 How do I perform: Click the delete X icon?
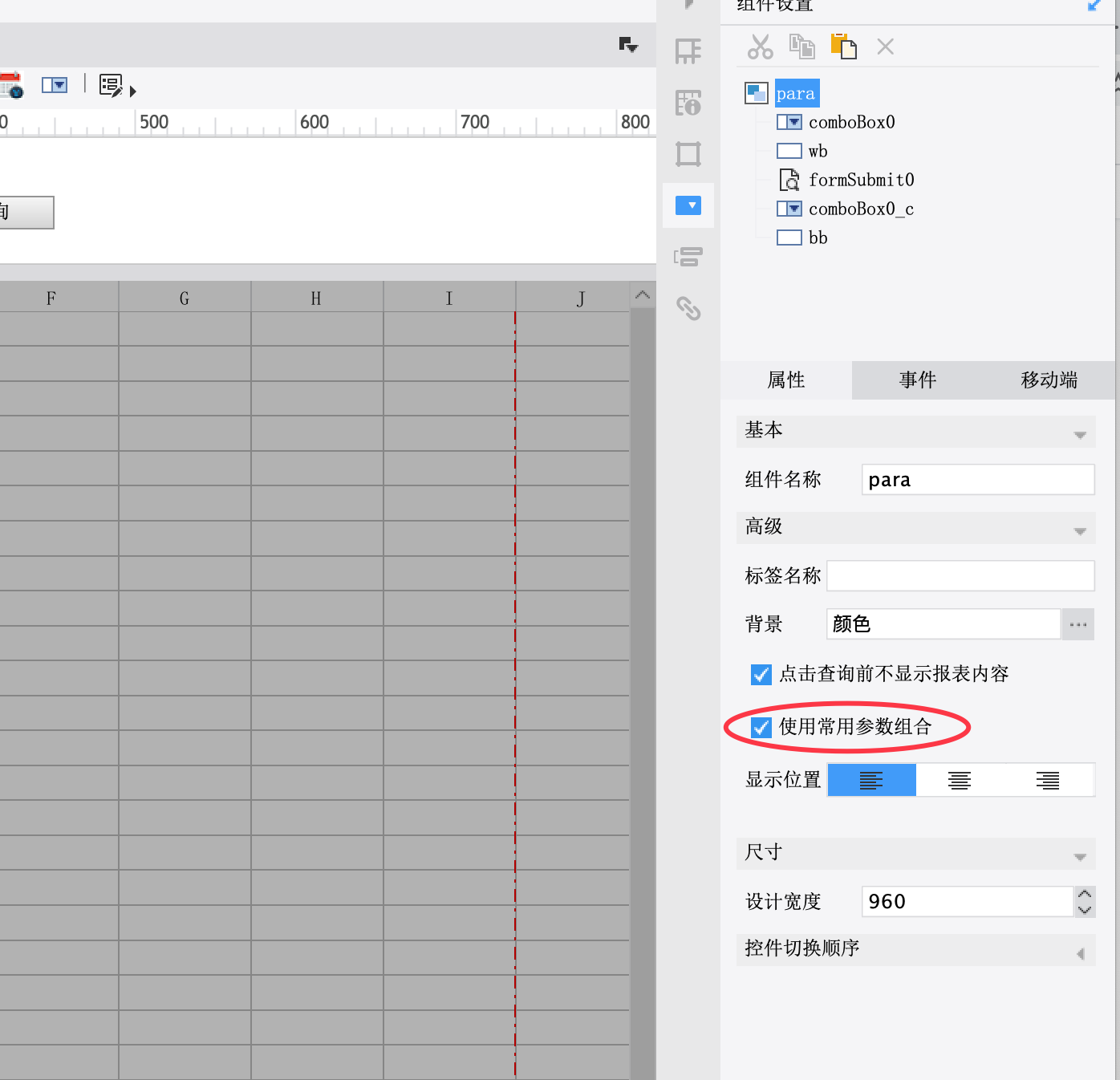point(885,47)
